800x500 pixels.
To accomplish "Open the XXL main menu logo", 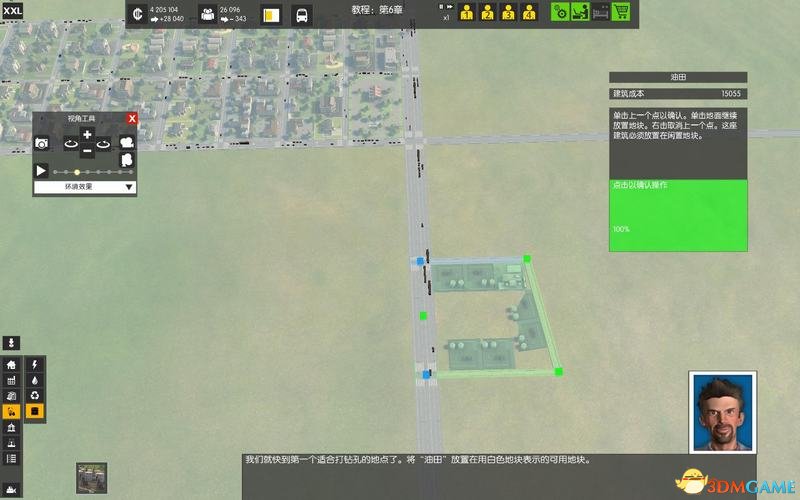I will click(12, 10).
